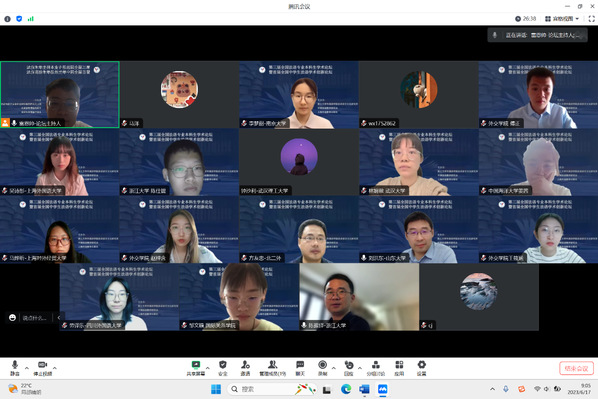Click the blue security shield icon

tap(19, 19)
